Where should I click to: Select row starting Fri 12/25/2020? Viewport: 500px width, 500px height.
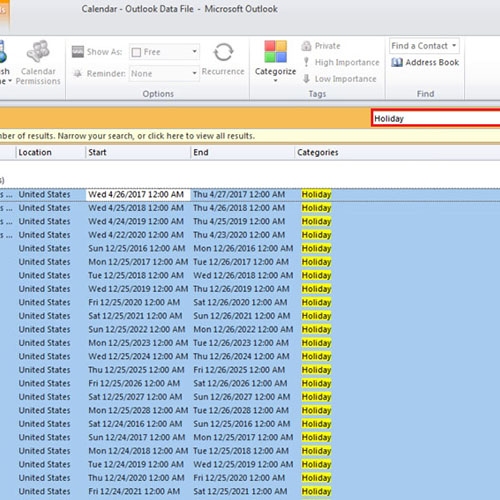click(x=250, y=303)
